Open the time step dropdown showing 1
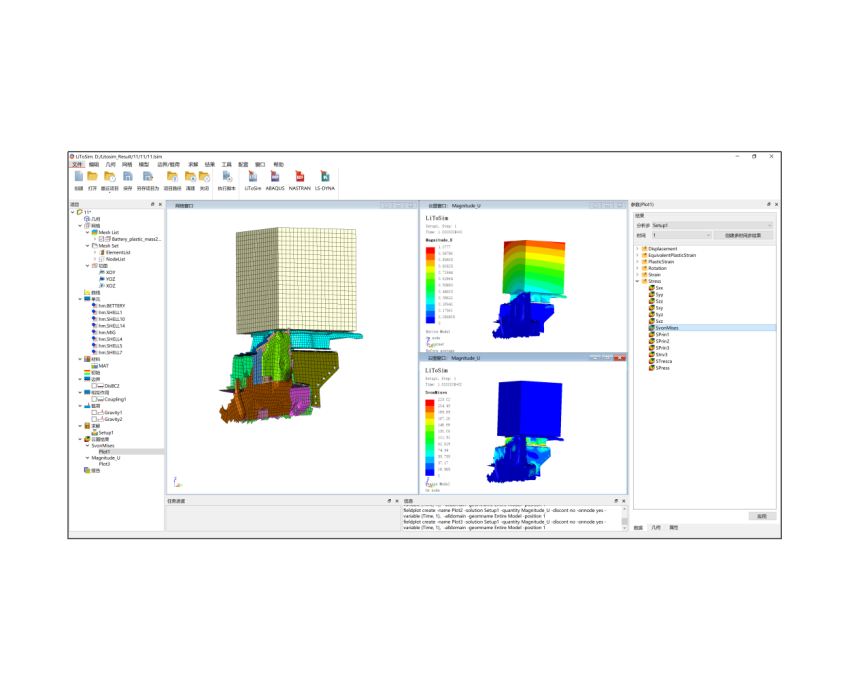The image size is (850, 680). [x=681, y=235]
